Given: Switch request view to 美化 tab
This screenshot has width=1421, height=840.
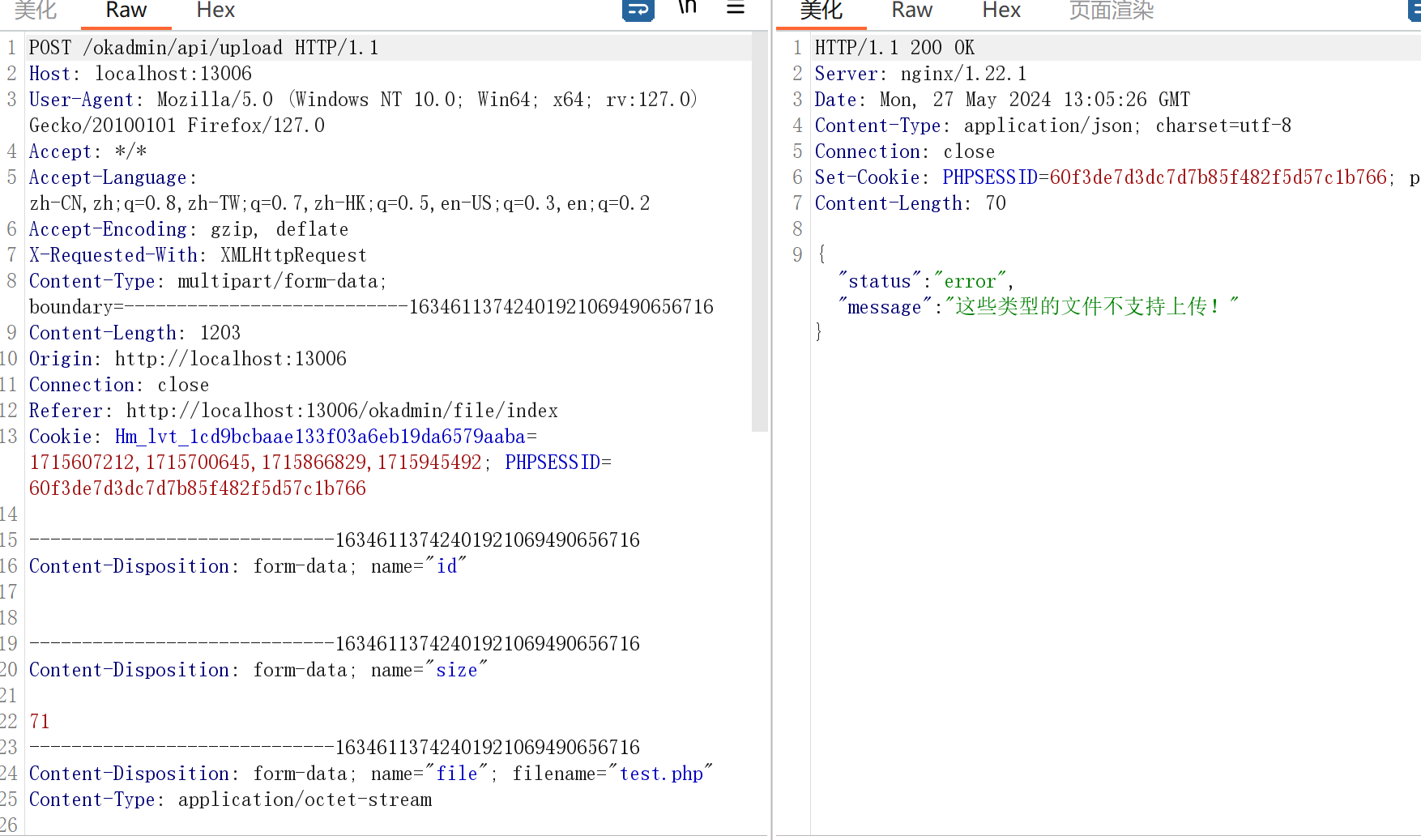Looking at the screenshot, I should tap(36, 11).
